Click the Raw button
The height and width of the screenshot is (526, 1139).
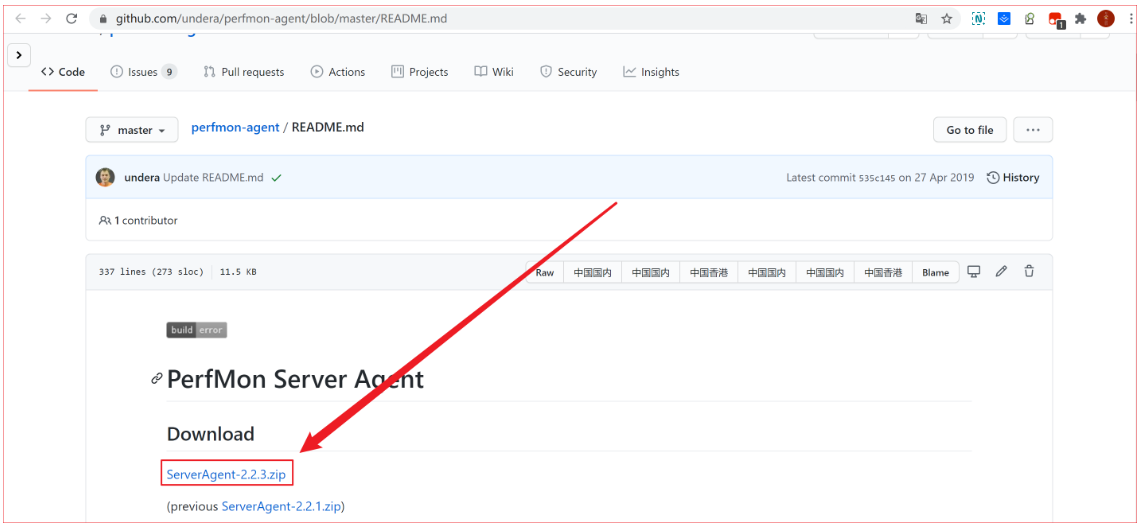point(545,272)
